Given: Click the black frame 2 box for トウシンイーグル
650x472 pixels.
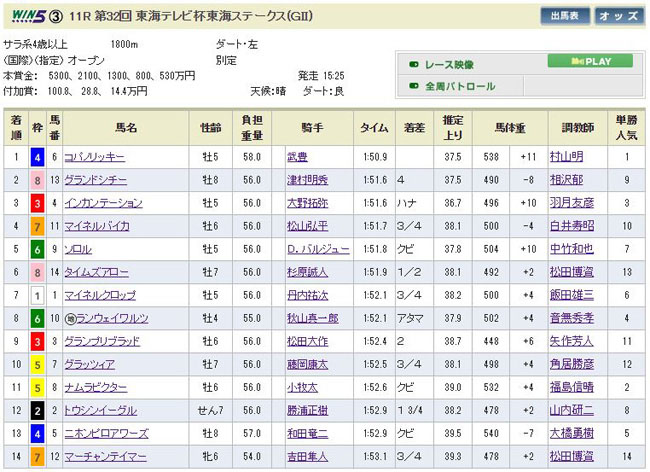Looking at the screenshot, I should [38, 410].
